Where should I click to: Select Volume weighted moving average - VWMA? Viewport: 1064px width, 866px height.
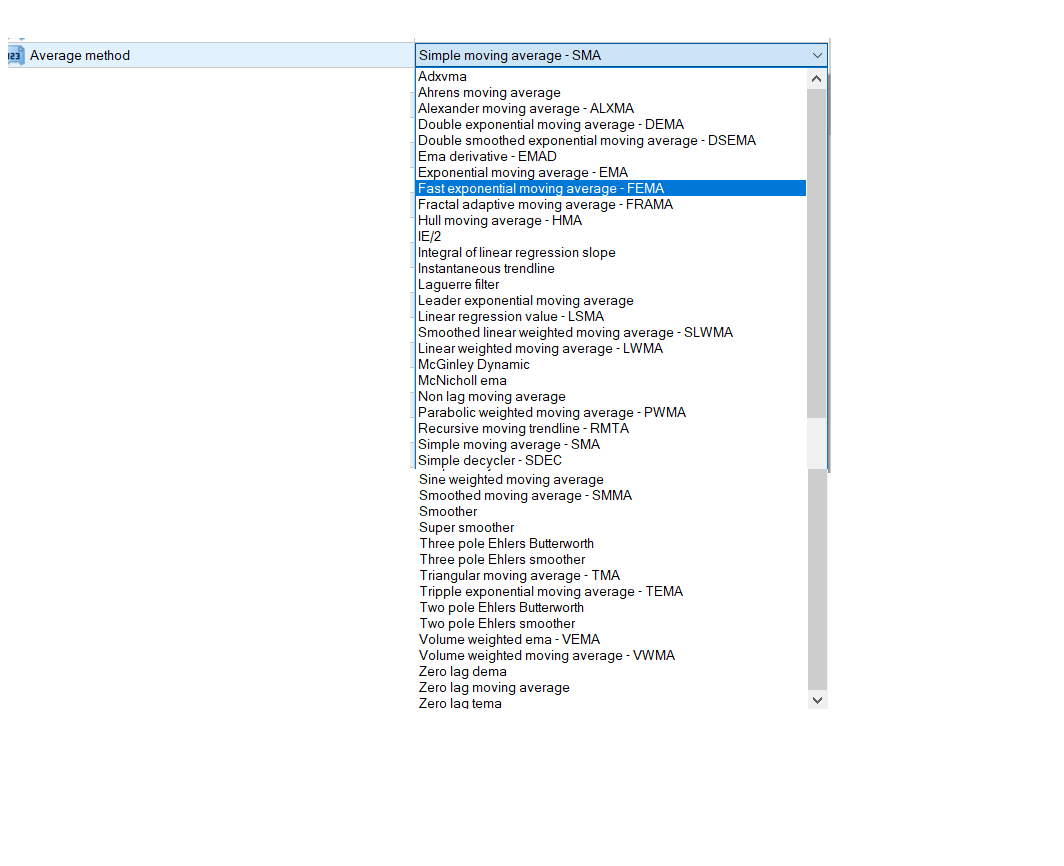coord(547,656)
